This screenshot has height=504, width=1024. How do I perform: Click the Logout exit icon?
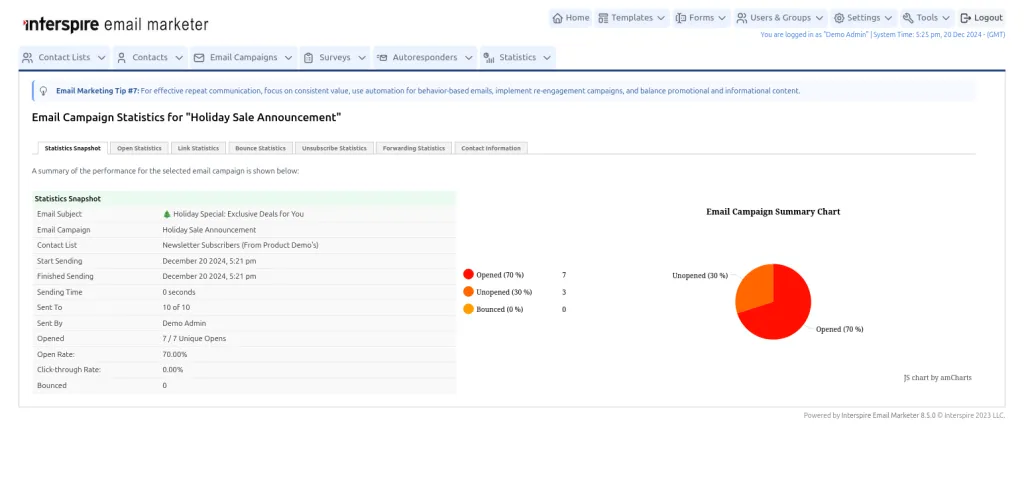tap(966, 18)
